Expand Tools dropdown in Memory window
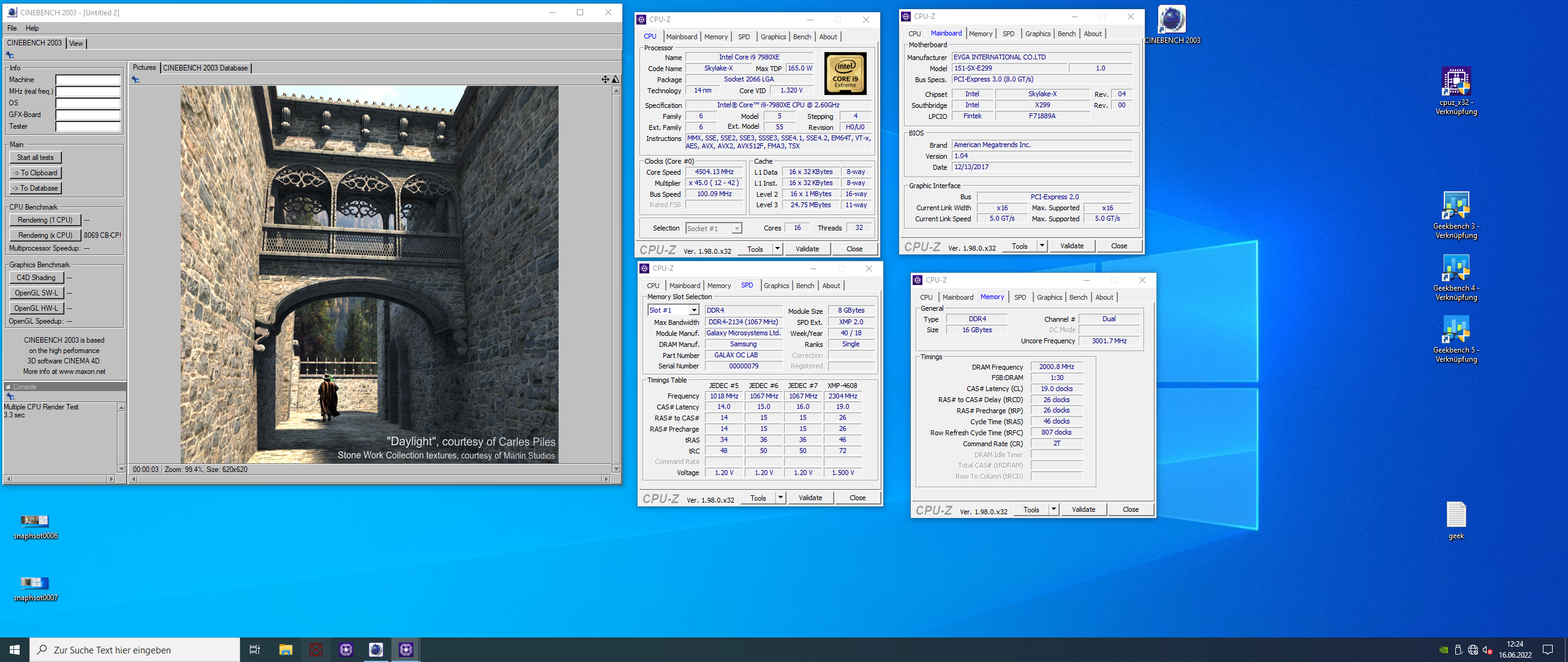Screen dimensions: 1568x662 [1053, 509]
